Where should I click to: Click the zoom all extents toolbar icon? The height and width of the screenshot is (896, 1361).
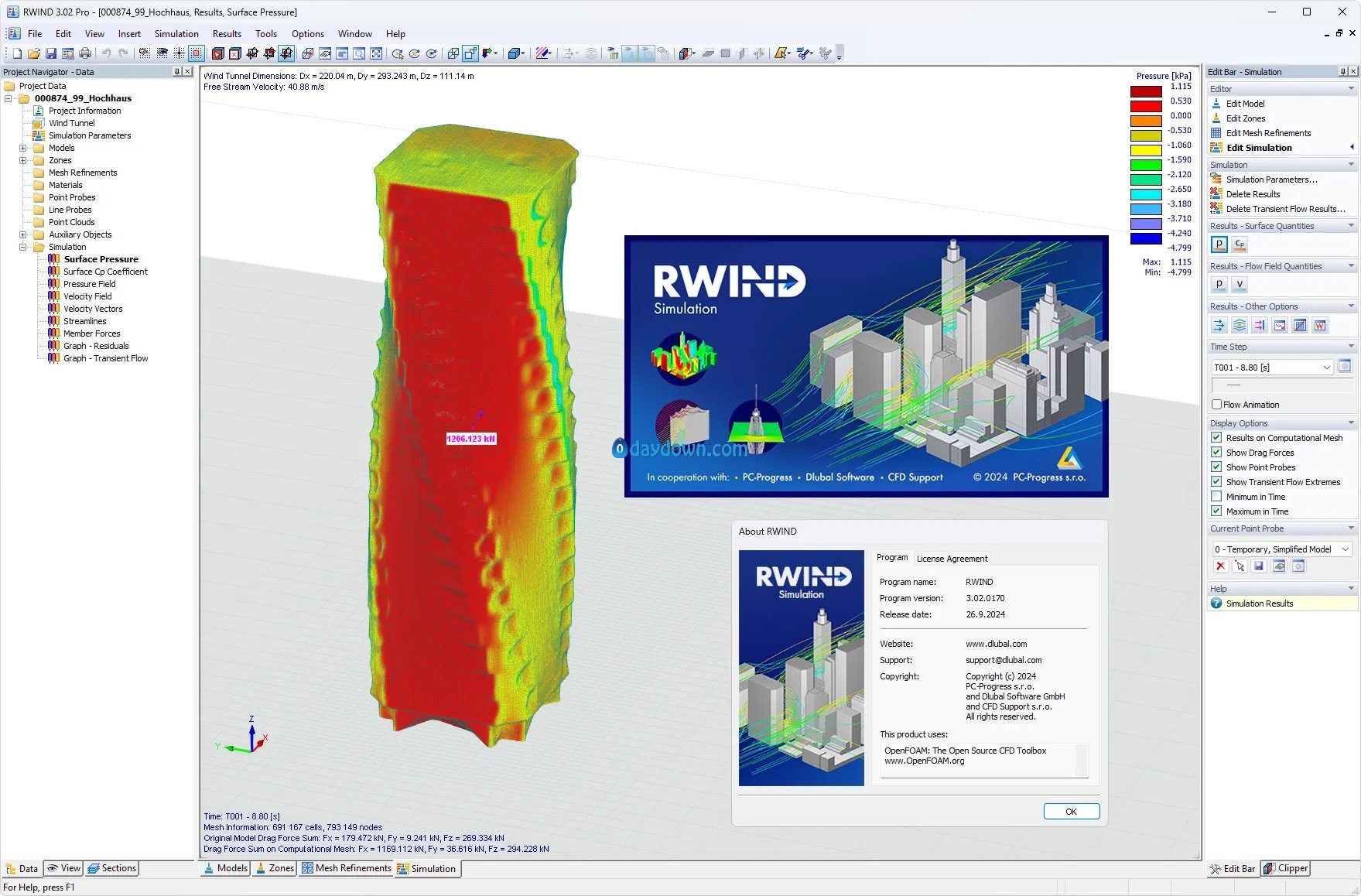point(376,53)
